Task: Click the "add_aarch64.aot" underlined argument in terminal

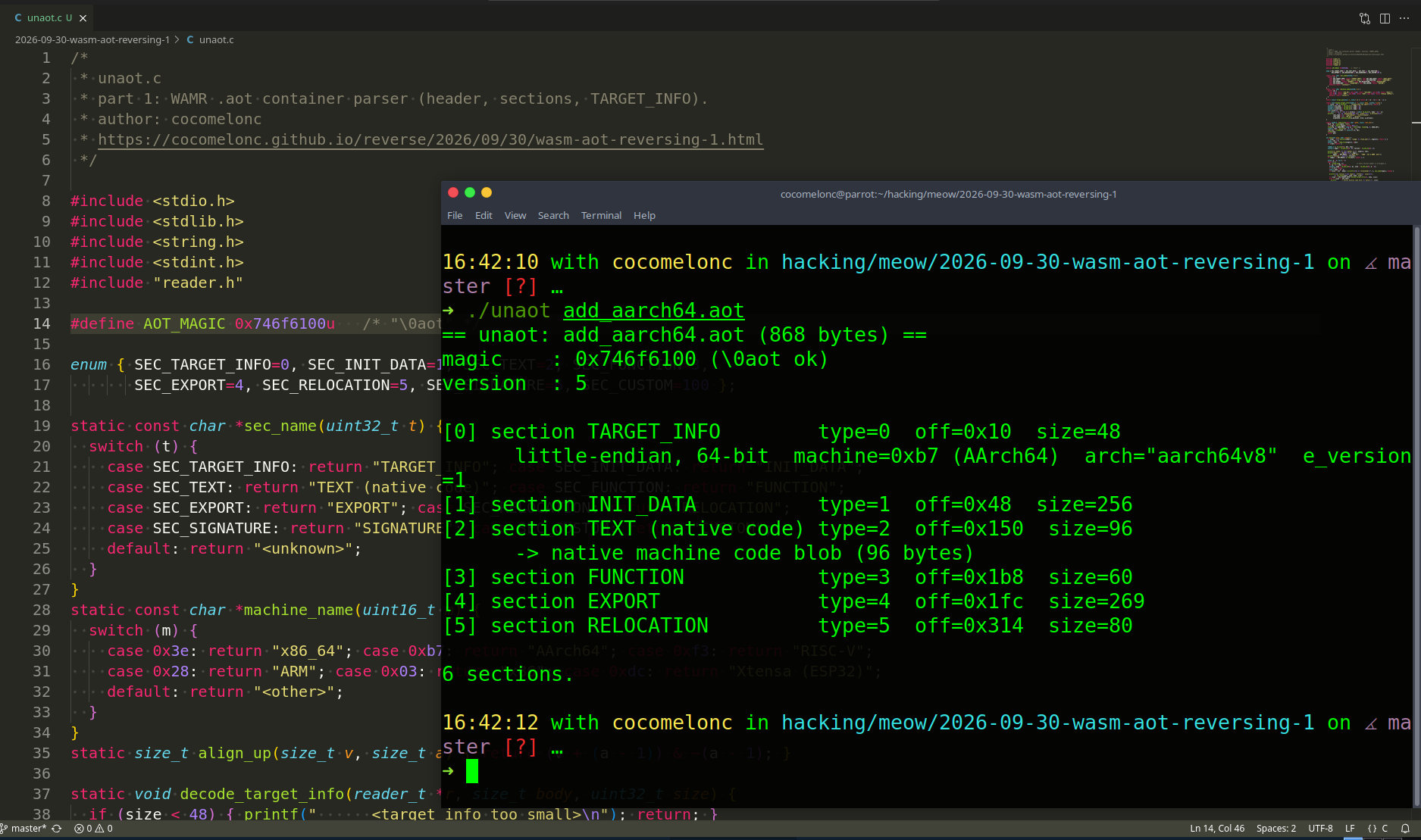Action: pyautogui.click(x=653, y=311)
